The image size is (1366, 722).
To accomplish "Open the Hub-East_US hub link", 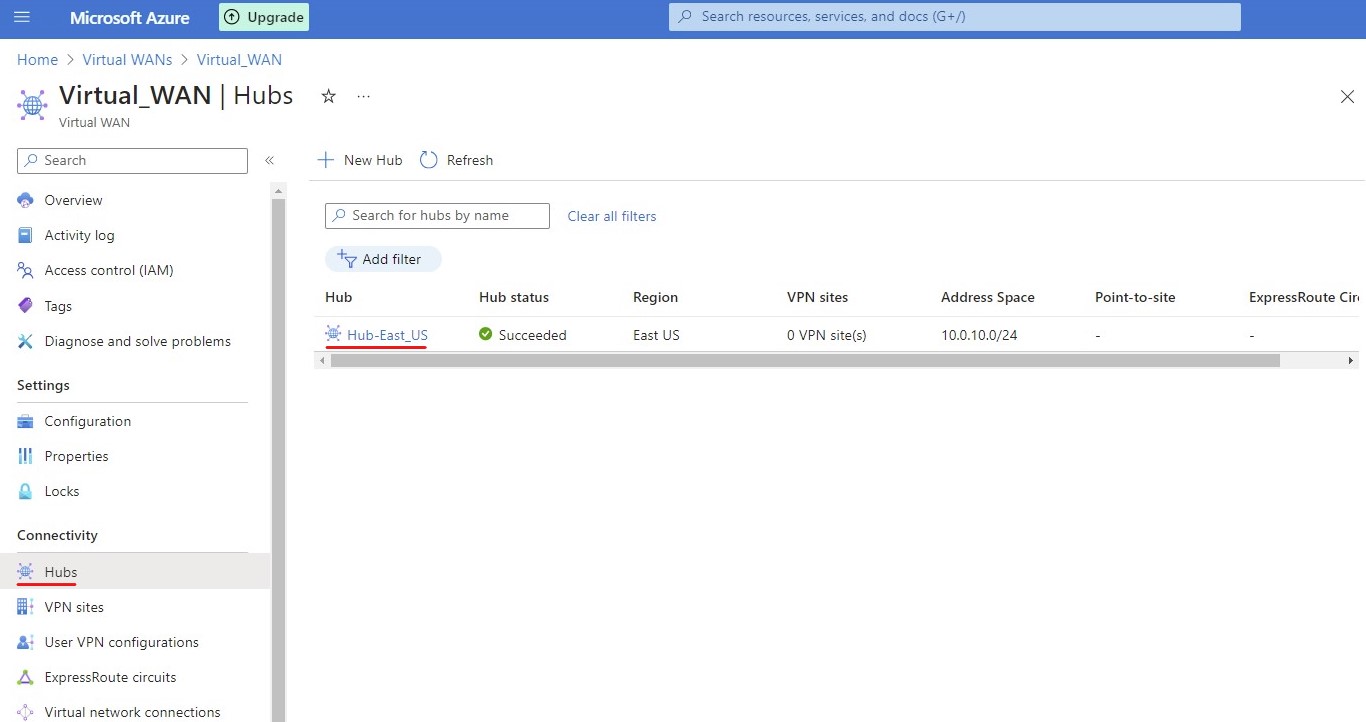I will click(387, 335).
